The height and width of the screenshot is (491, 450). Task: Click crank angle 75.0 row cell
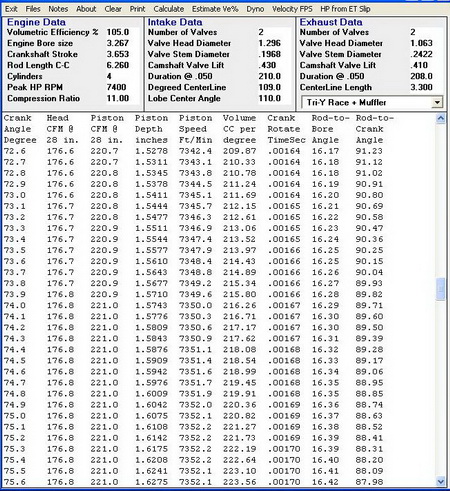(x=14, y=416)
